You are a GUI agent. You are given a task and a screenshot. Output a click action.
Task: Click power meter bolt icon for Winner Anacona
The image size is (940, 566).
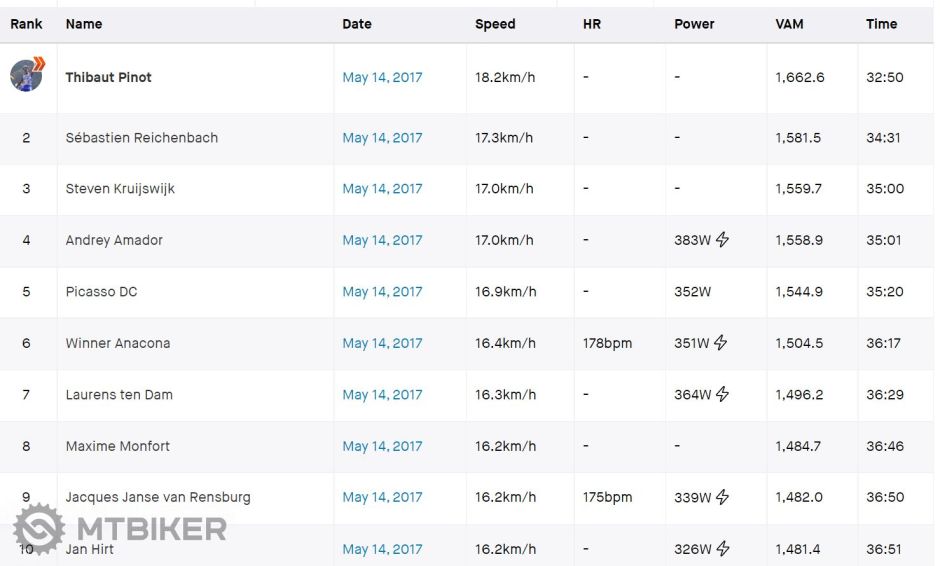[x=720, y=343]
